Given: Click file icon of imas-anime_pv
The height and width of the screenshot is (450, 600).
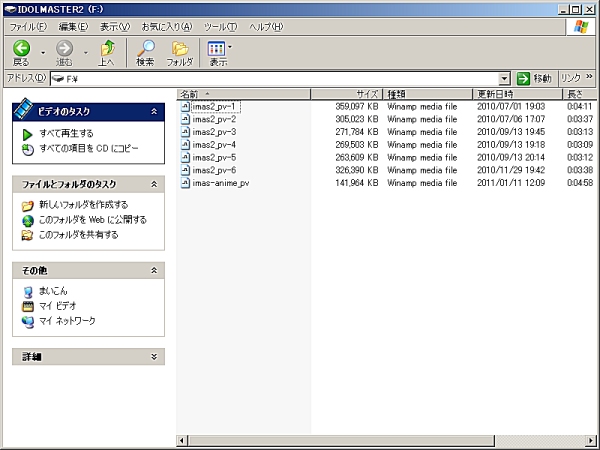Looking at the screenshot, I should [x=185, y=183].
